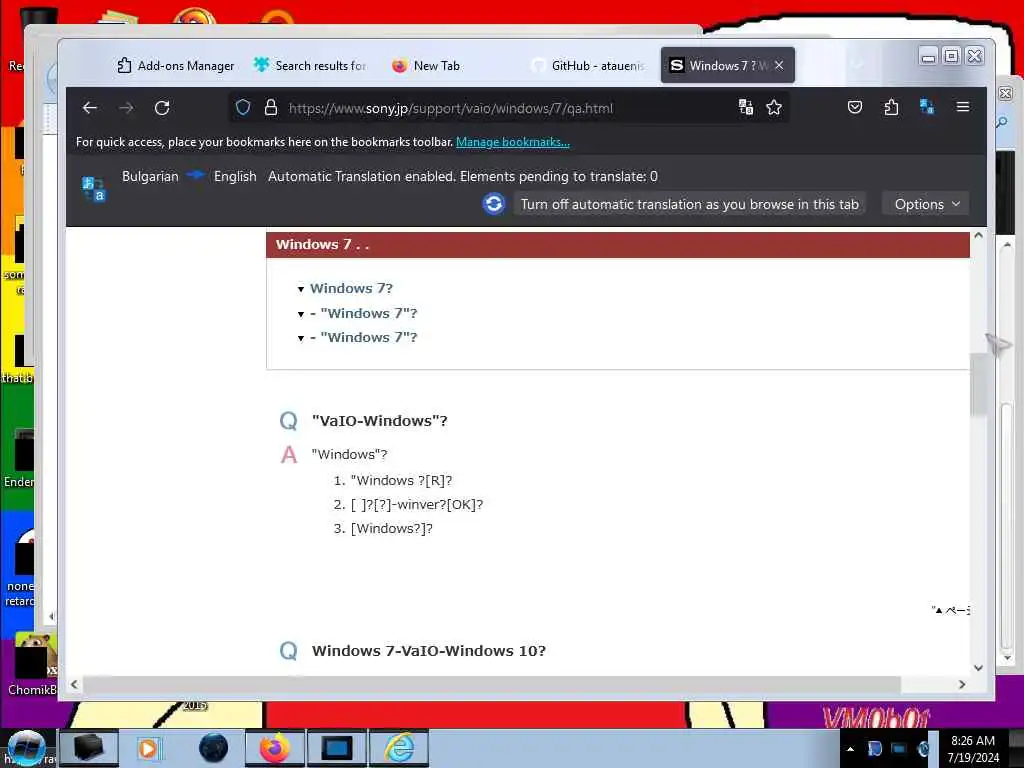Switch to the Search results tab
The width and height of the screenshot is (1024, 768).
[311, 65]
